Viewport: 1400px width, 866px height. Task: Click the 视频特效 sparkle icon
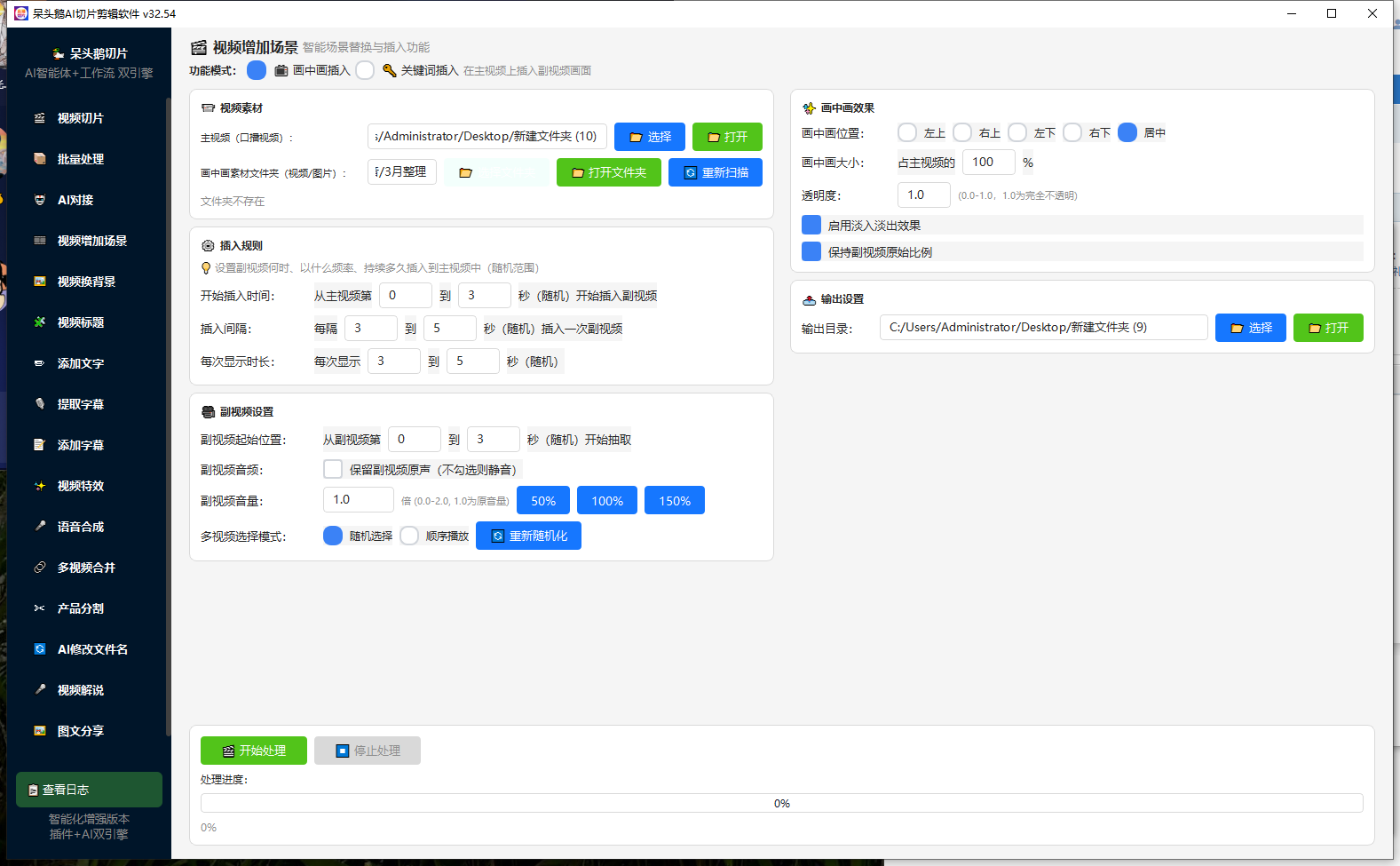tap(39, 486)
